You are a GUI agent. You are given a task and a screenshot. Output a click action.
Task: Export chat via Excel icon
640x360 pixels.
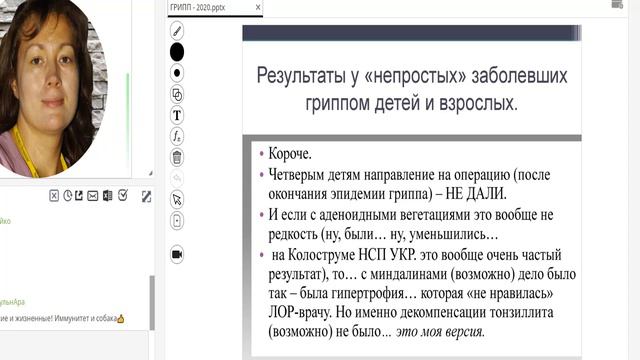coord(107,196)
